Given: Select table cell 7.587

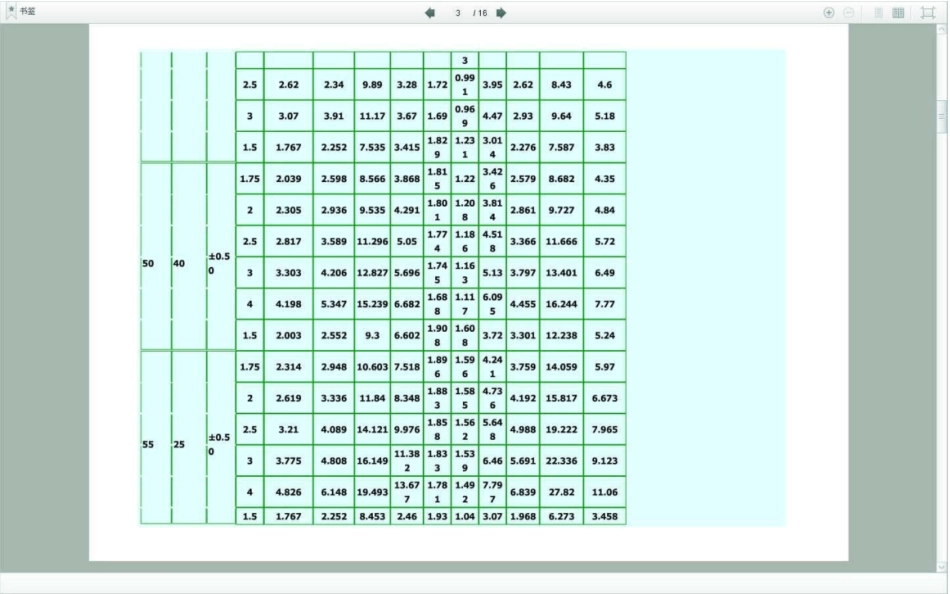Looking at the screenshot, I should (x=561, y=147).
